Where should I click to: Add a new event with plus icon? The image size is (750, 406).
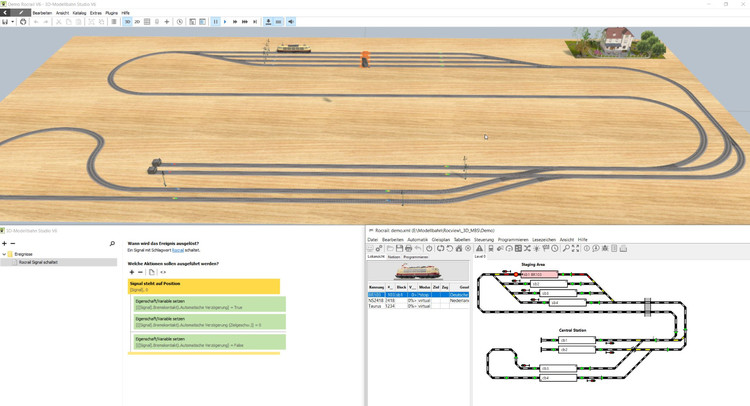pyautogui.click(x=4, y=243)
